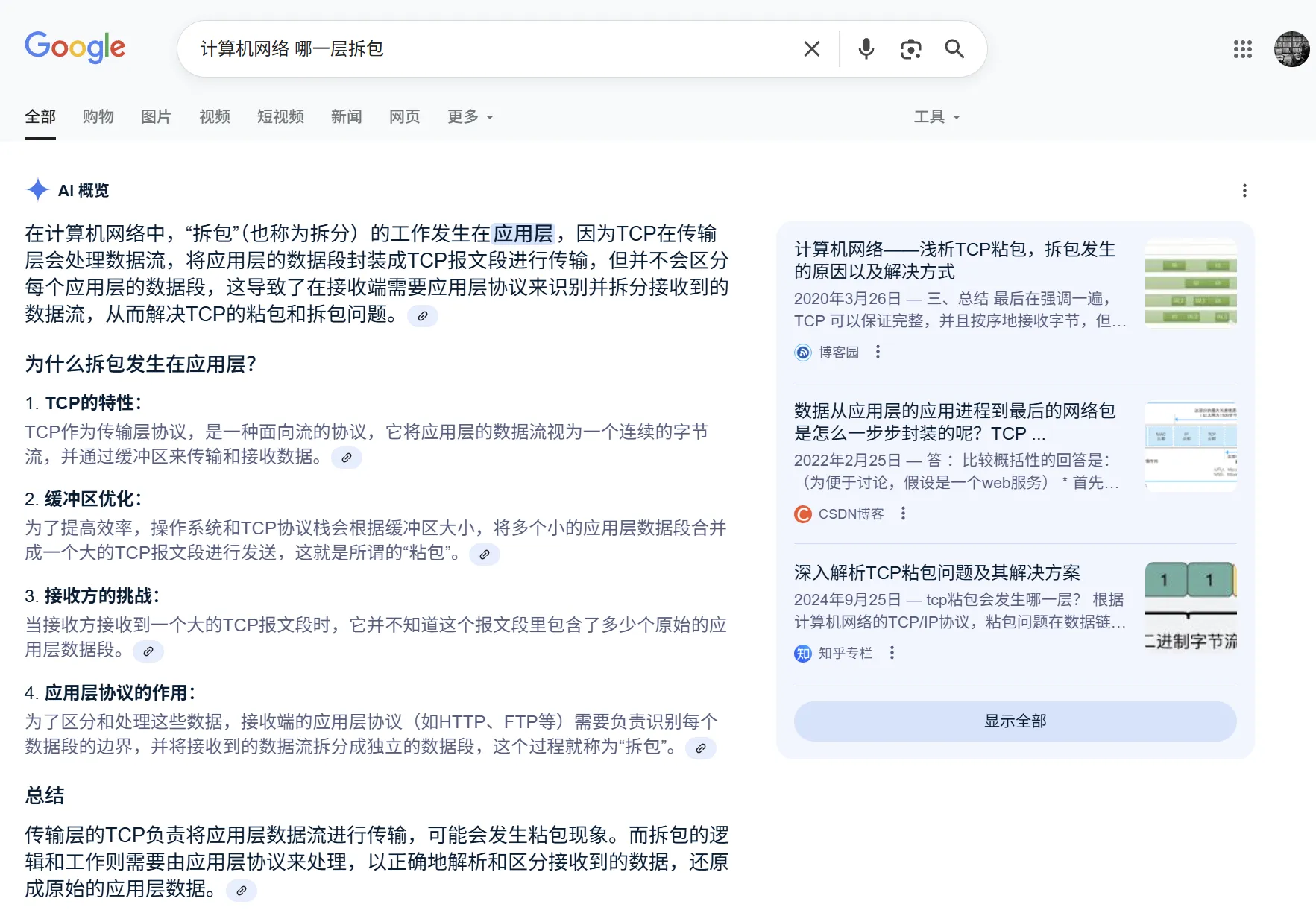Clear the search query with X
The height and width of the screenshot is (913, 1316).
(x=812, y=49)
